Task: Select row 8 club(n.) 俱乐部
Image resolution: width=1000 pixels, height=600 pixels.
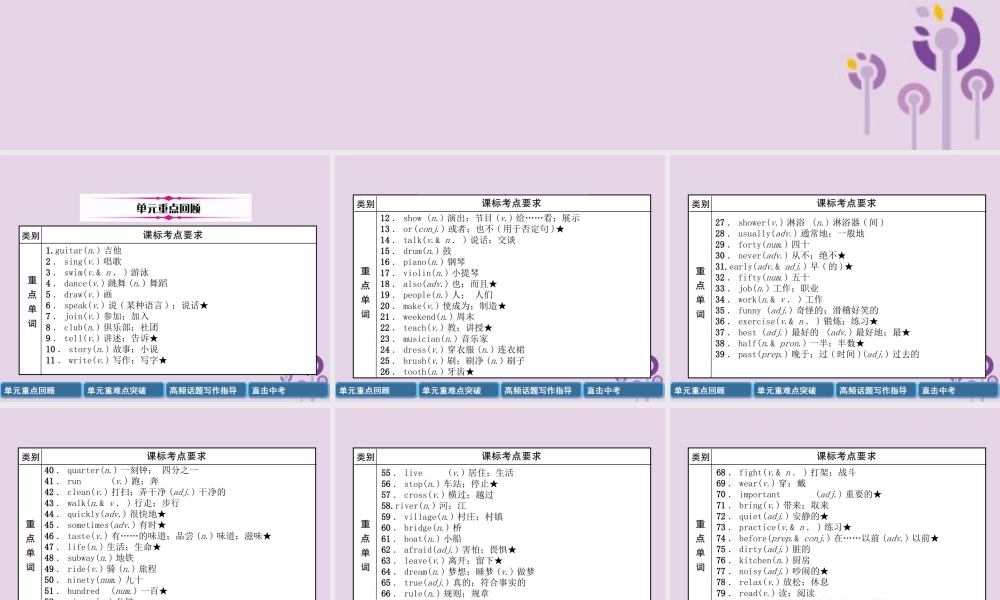Action: (102, 327)
